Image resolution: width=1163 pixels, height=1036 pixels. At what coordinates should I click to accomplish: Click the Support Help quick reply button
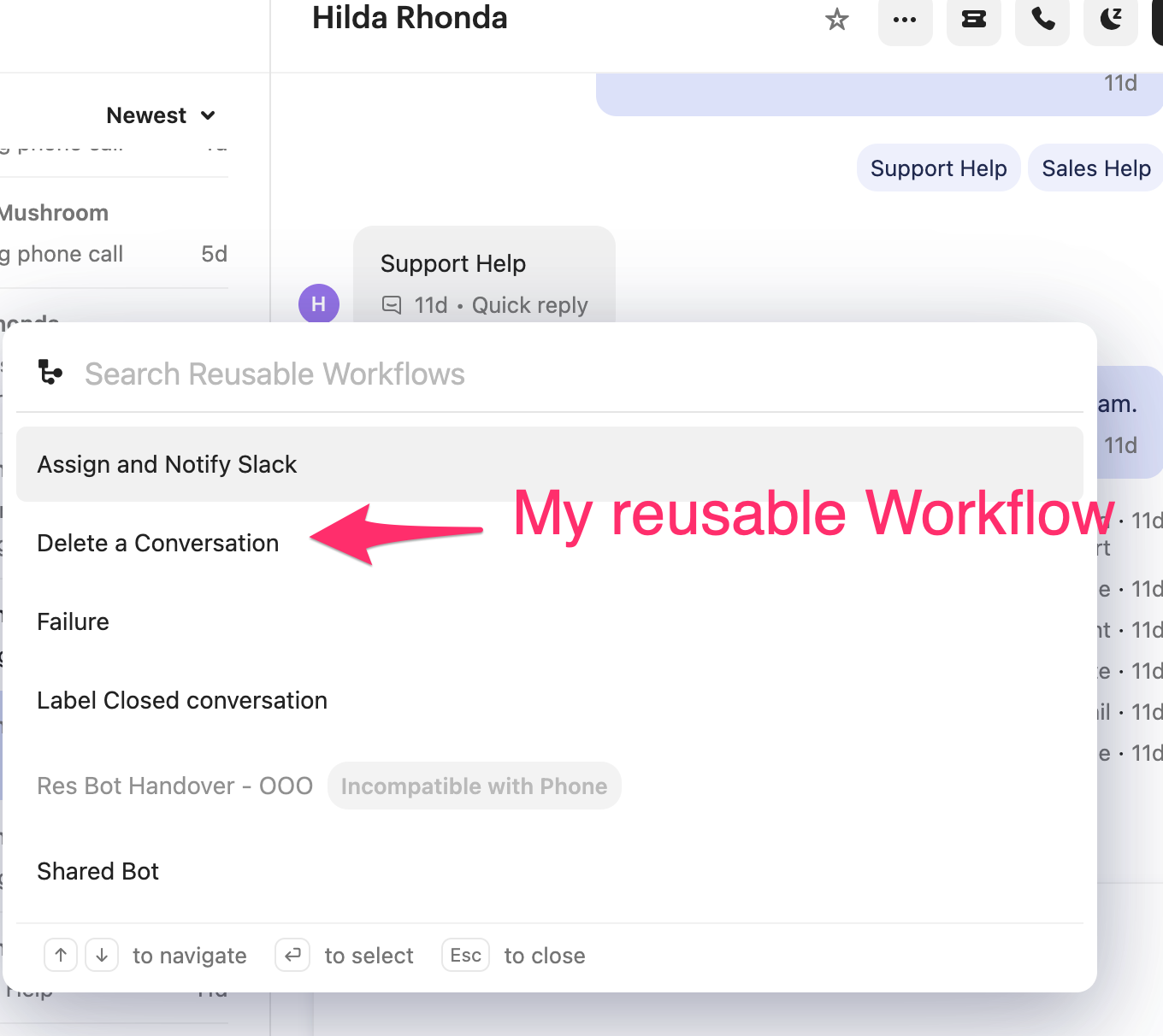click(x=938, y=168)
